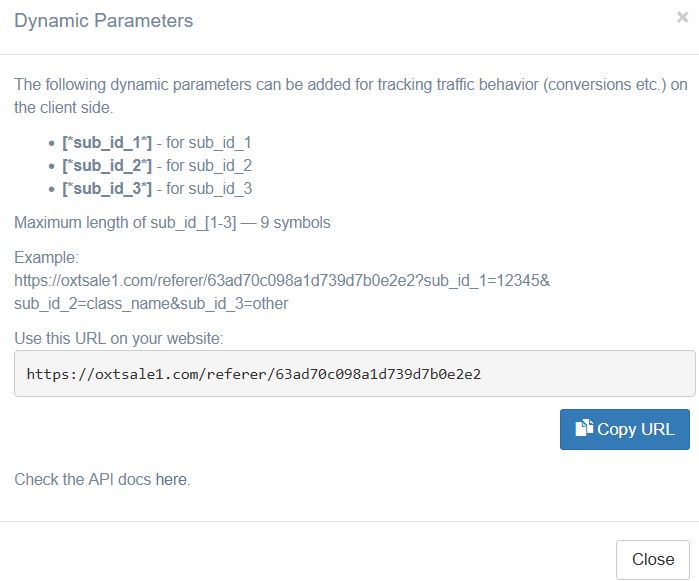Click inside the referer URL field
This screenshot has width=699, height=581.
pyautogui.click(x=354, y=374)
